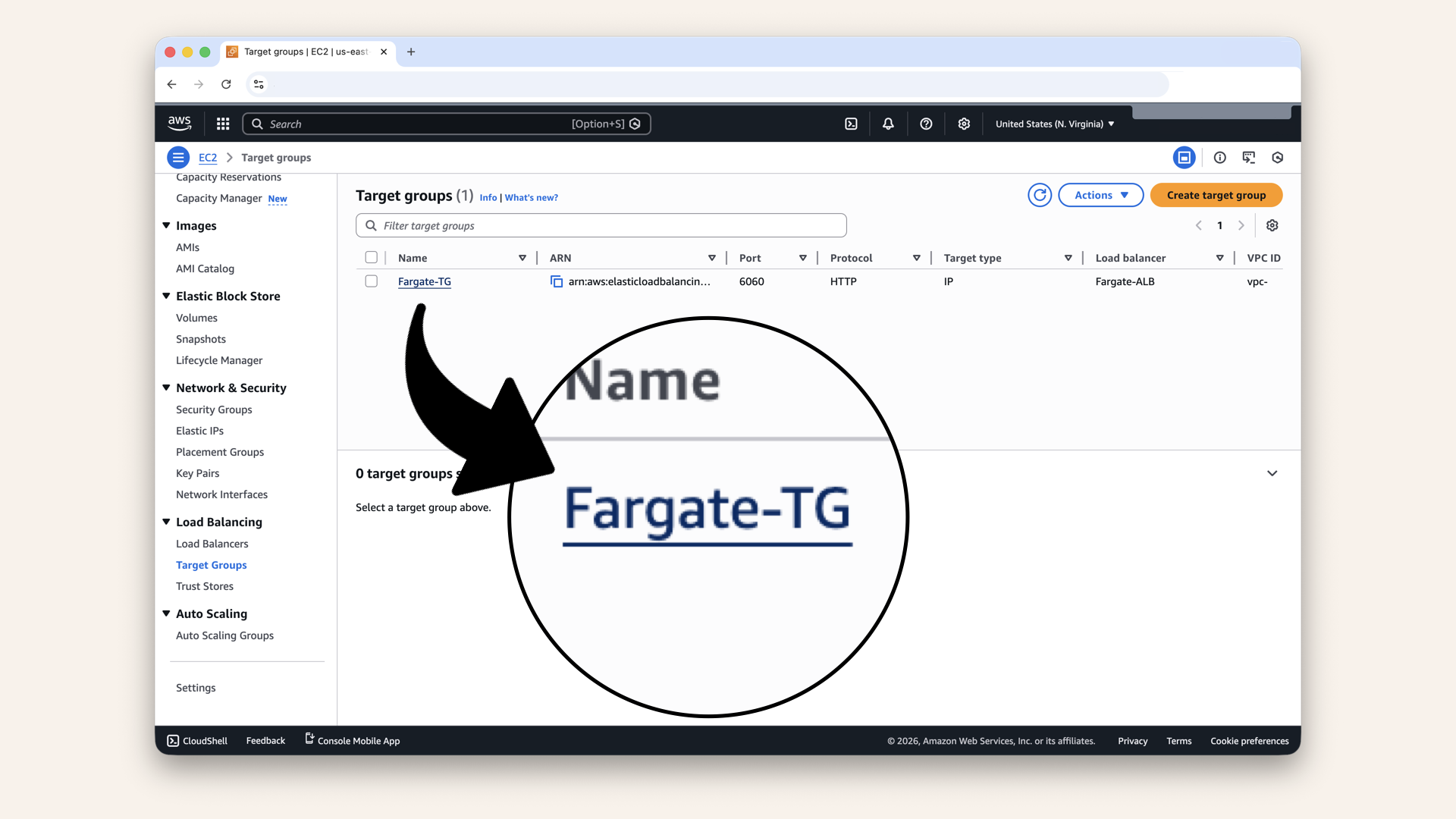Screen dimensions: 1456x819
Task: Open the Security Groups sidebar item
Action: coord(214,409)
